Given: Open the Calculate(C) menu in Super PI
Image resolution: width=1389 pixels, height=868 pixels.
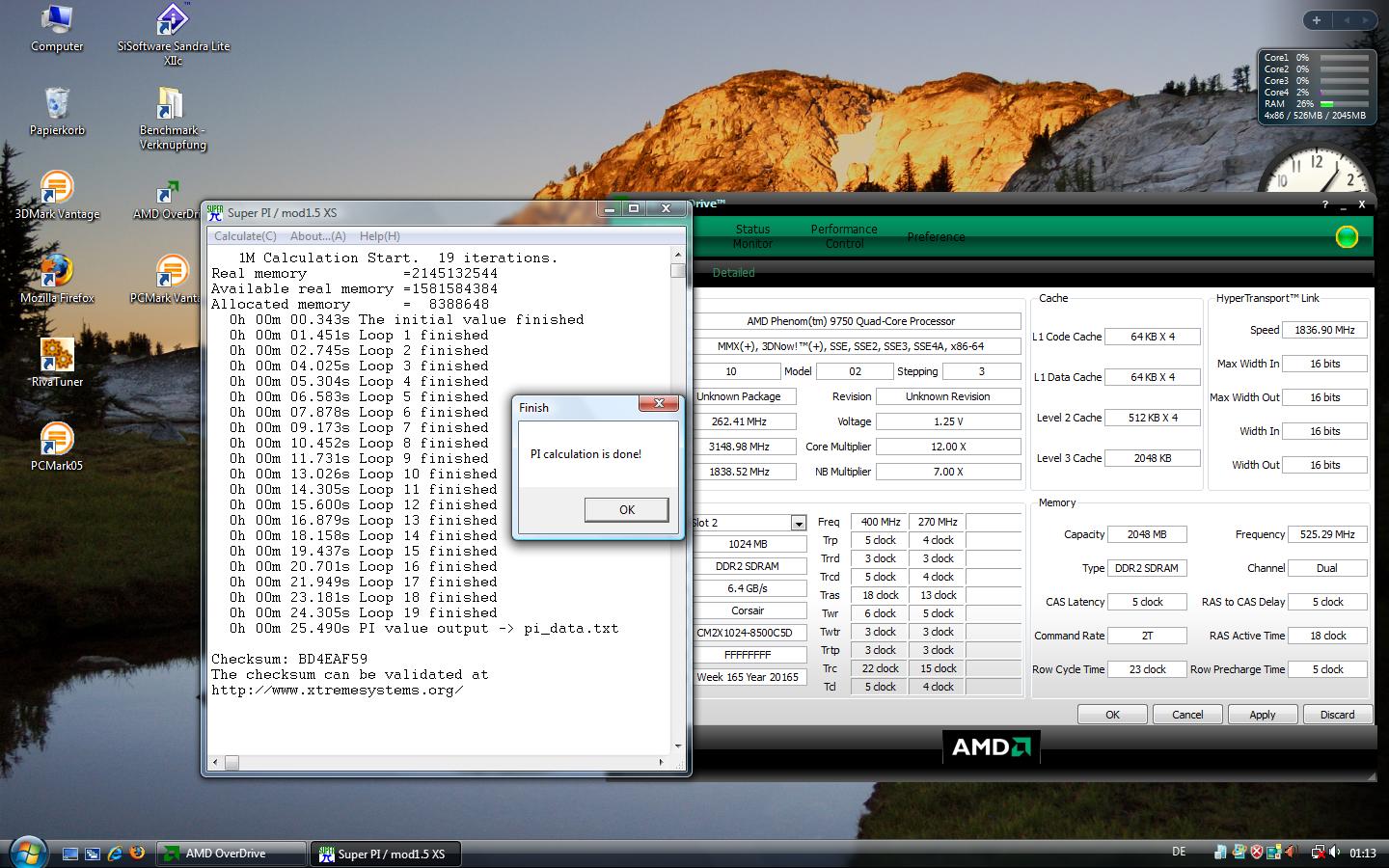Looking at the screenshot, I should tap(245, 236).
